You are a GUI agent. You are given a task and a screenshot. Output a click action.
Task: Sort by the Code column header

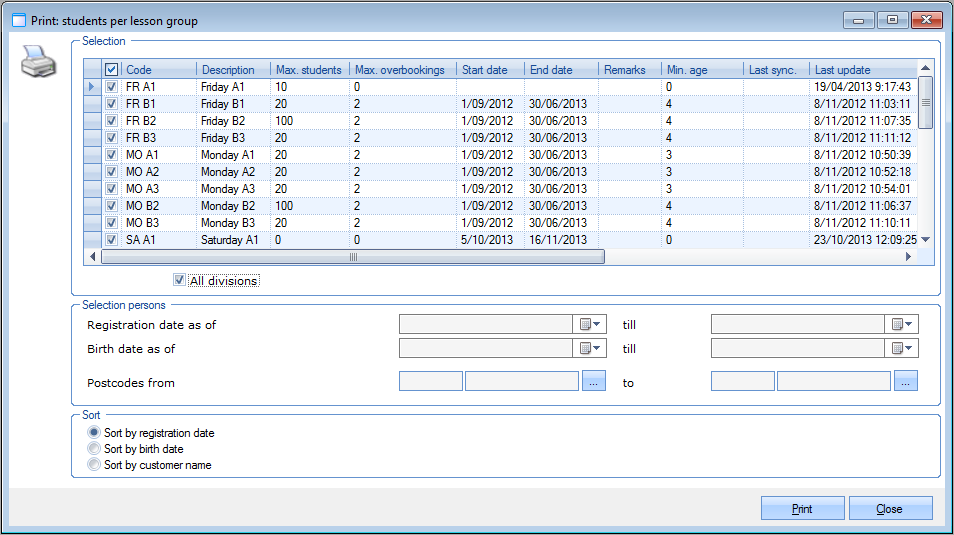point(158,70)
